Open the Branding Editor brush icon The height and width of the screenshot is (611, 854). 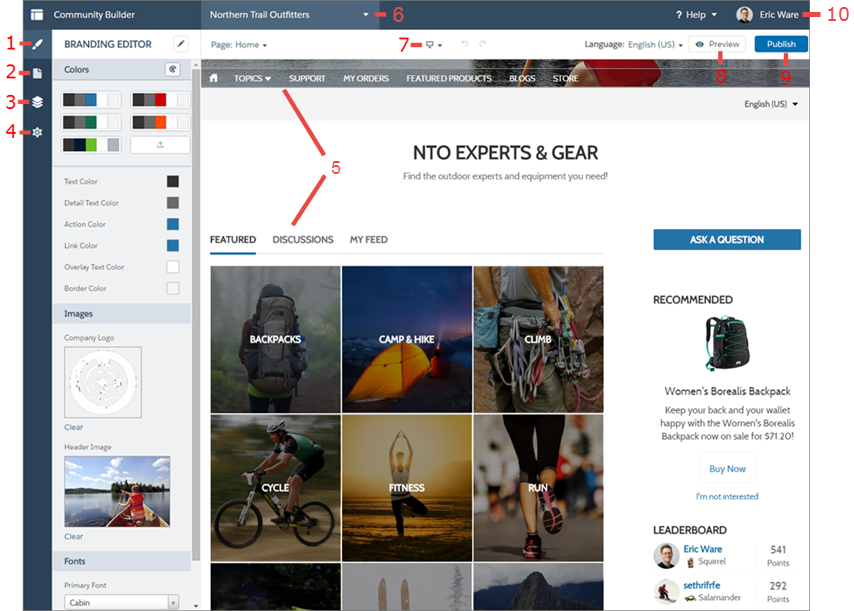(37, 44)
